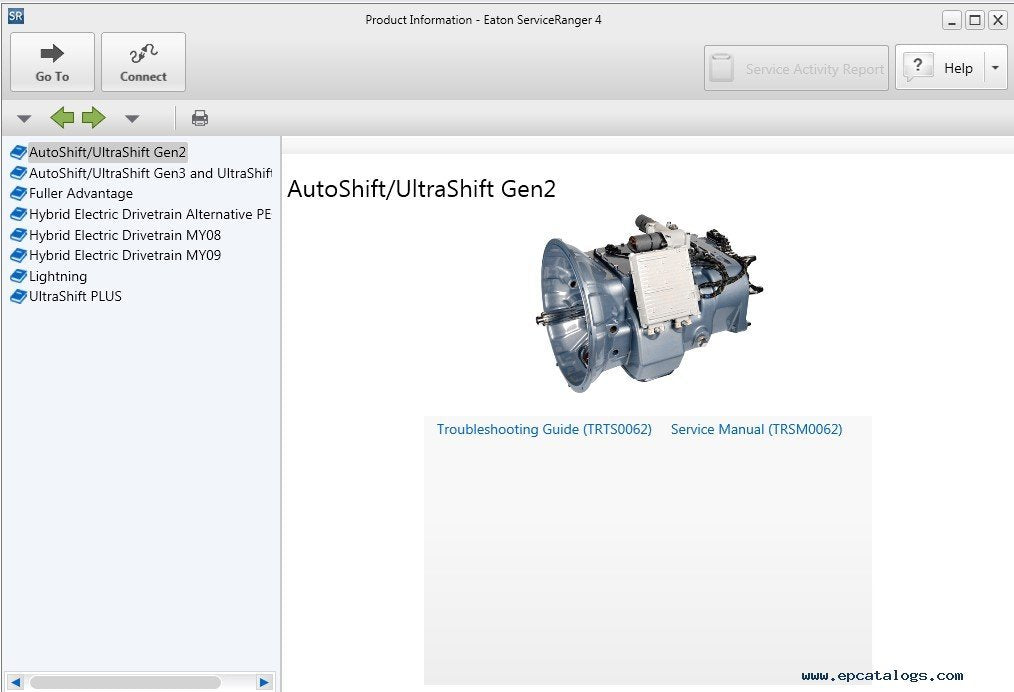The height and width of the screenshot is (692, 1014).
Task: Click the book icon next to Lightning
Action: [x=18, y=276]
